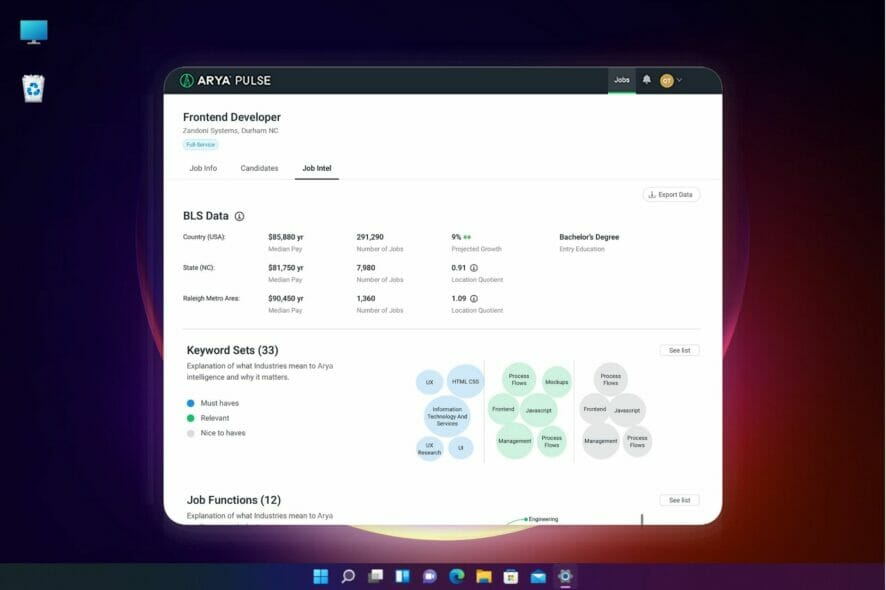Screen dimensions: 886x590
Task: Click the info icon beside BLS Data
Action: click(240, 216)
